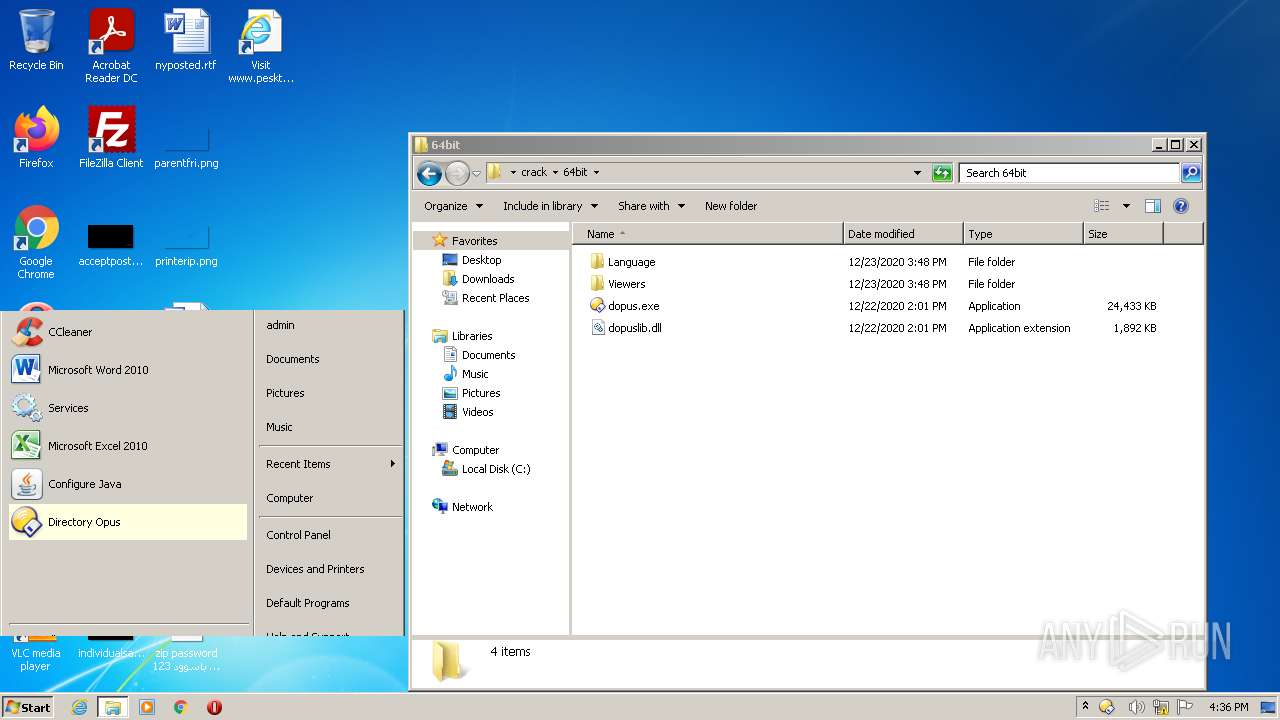
Task: Click the Explorer Forward button
Action: [457, 173]
